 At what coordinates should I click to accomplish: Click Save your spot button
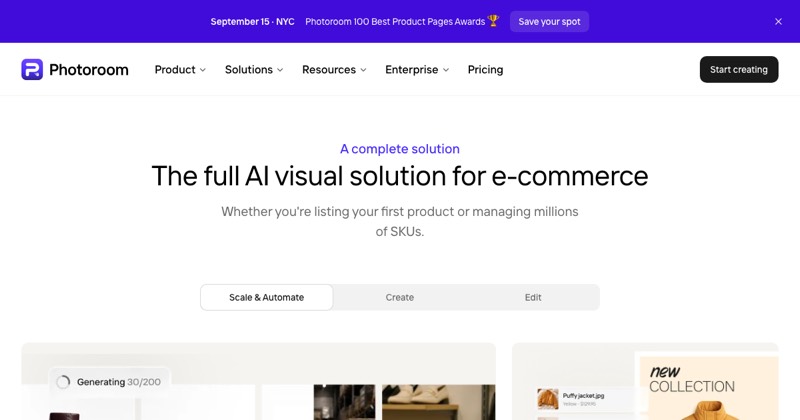tap(549, 21)
